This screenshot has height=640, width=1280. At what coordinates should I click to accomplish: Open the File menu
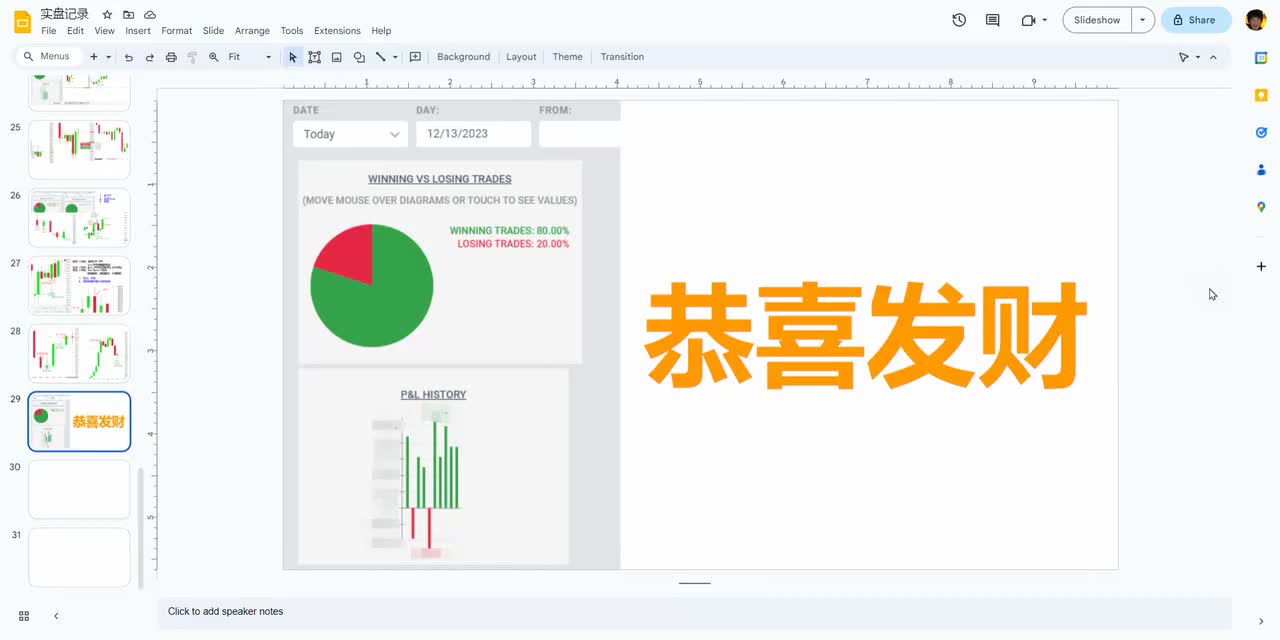pos(48,31)
